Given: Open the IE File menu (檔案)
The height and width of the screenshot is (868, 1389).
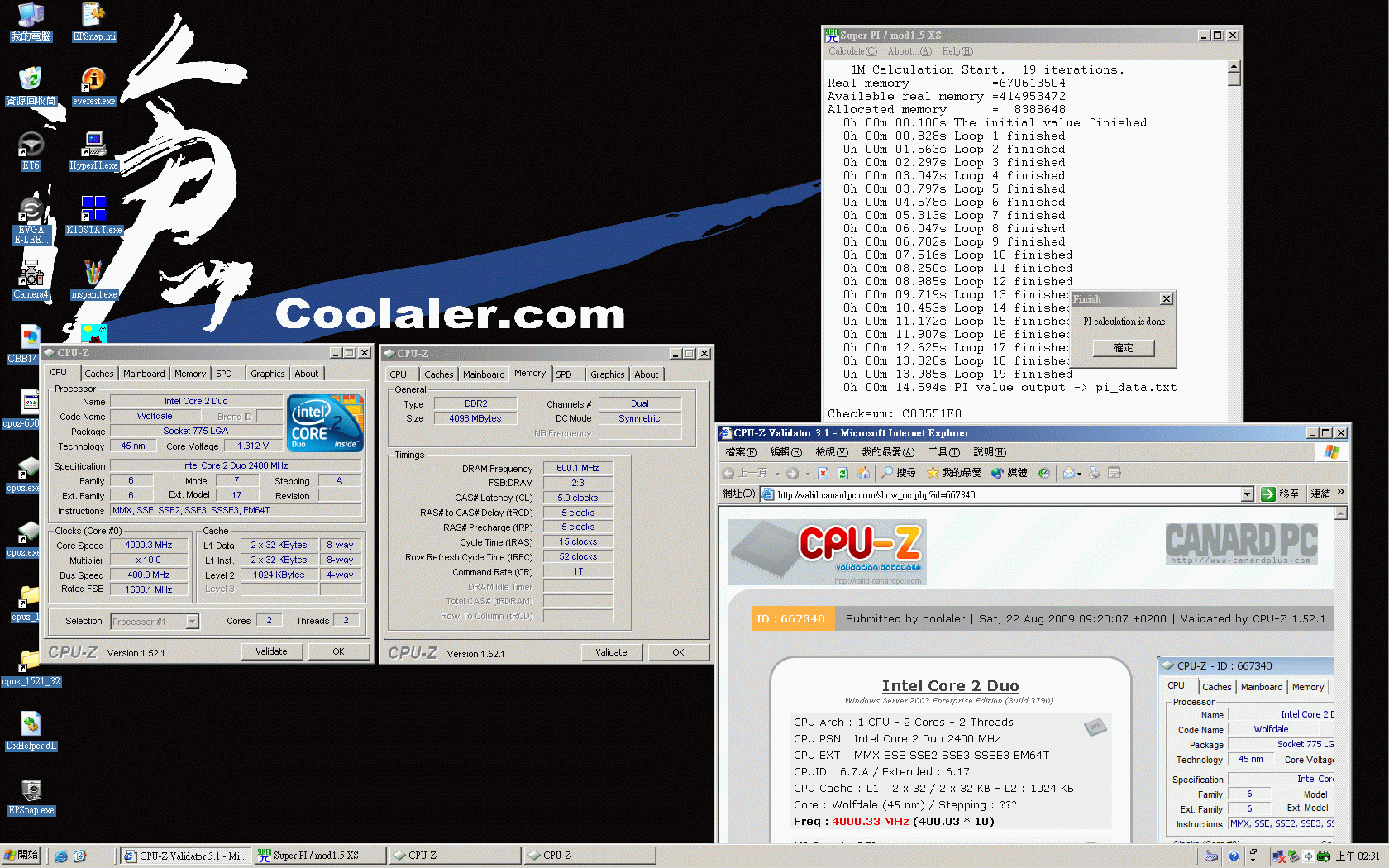Looking at the screenshot, I should coord(740,452).
